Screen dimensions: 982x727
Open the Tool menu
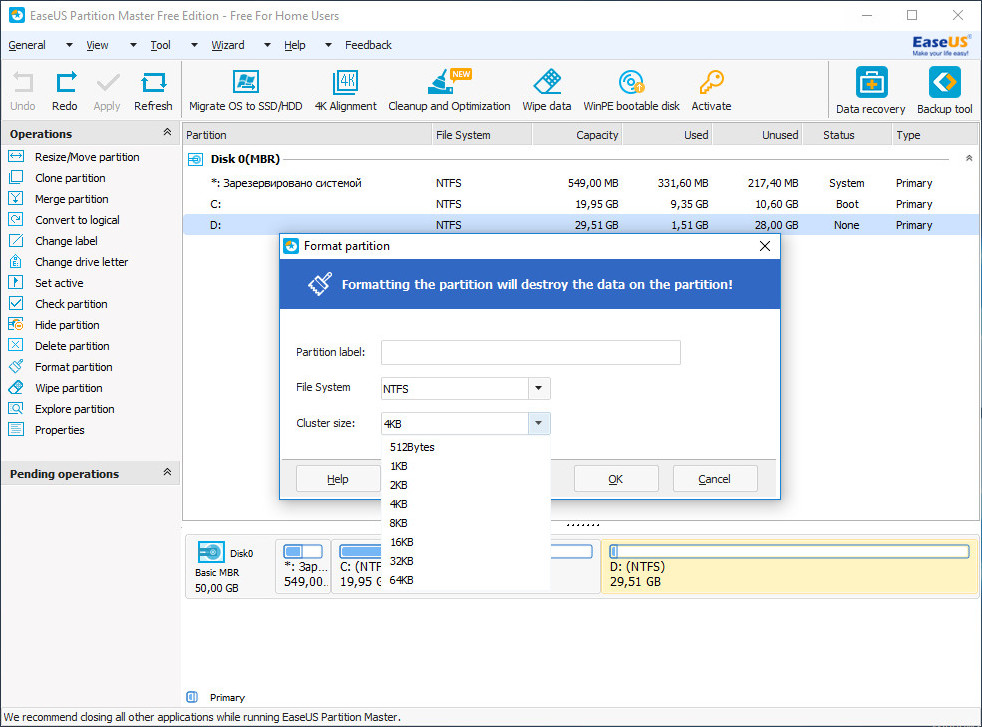pyautogui.click(x=160, y=45)
